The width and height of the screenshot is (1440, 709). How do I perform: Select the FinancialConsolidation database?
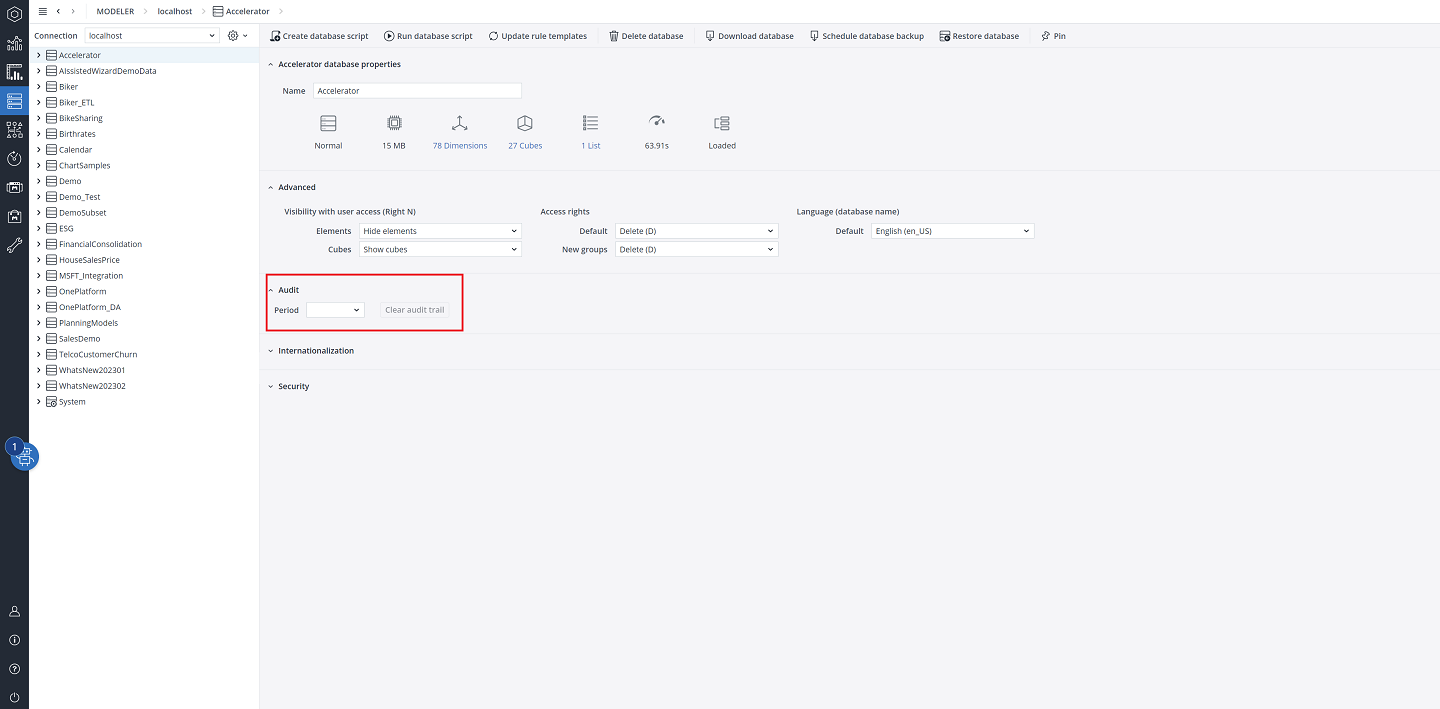[100, 244]
